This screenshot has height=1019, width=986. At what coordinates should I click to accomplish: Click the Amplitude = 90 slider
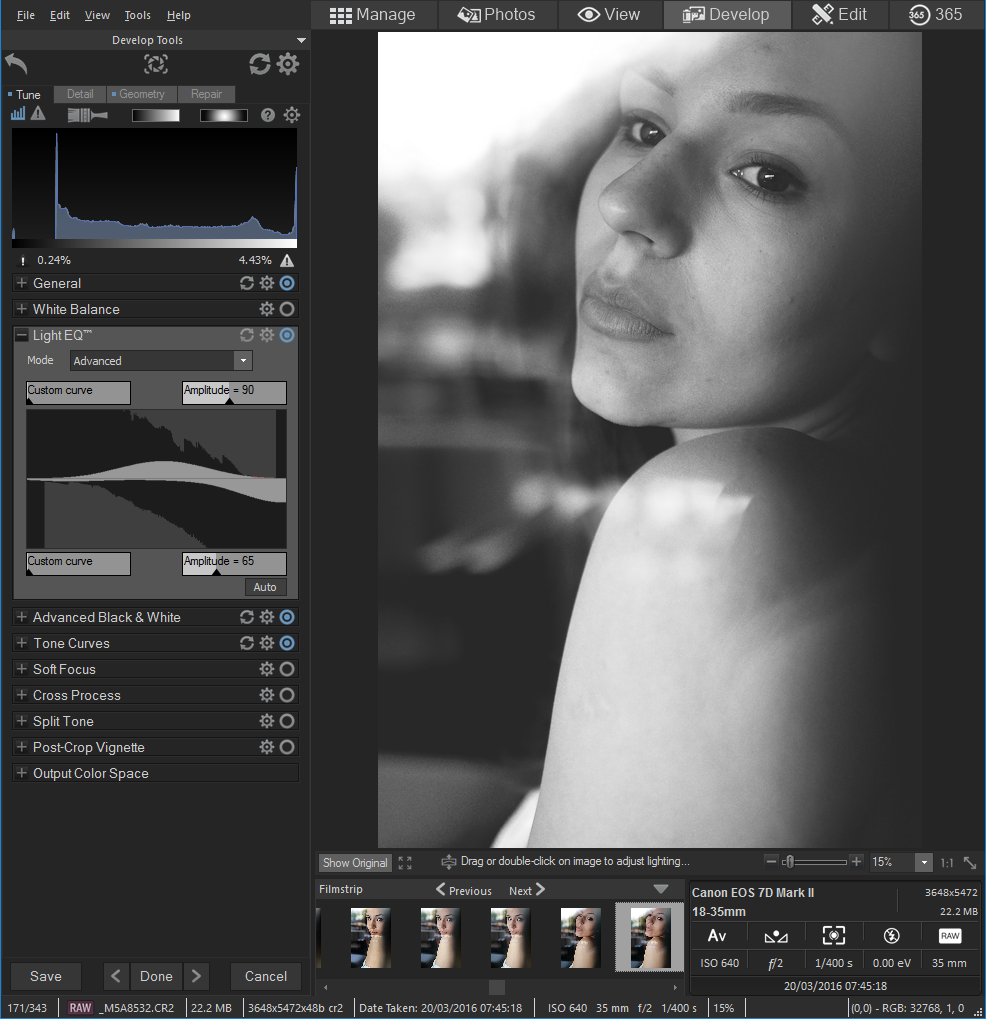[234, 393]
